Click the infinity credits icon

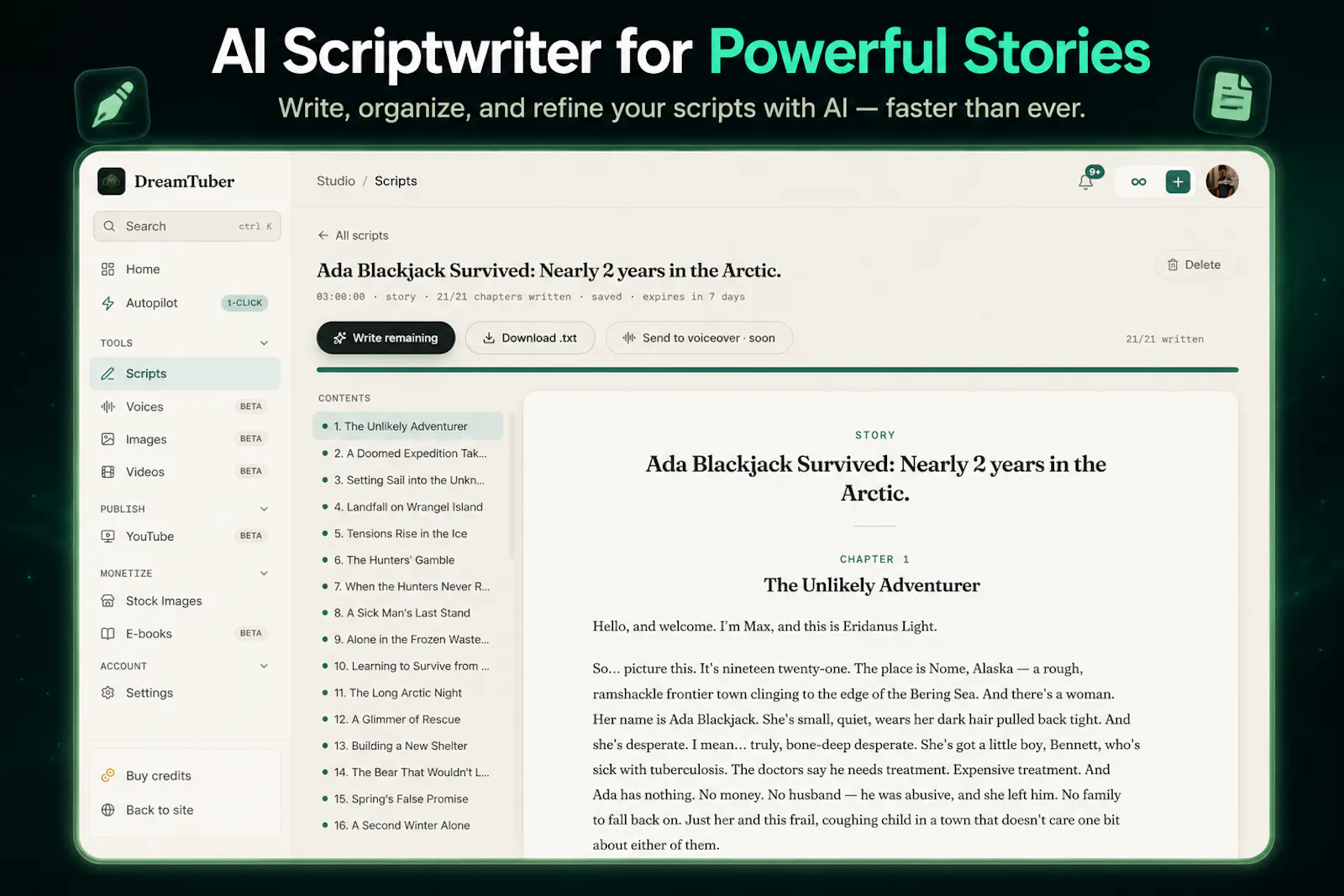(1138, 181)
